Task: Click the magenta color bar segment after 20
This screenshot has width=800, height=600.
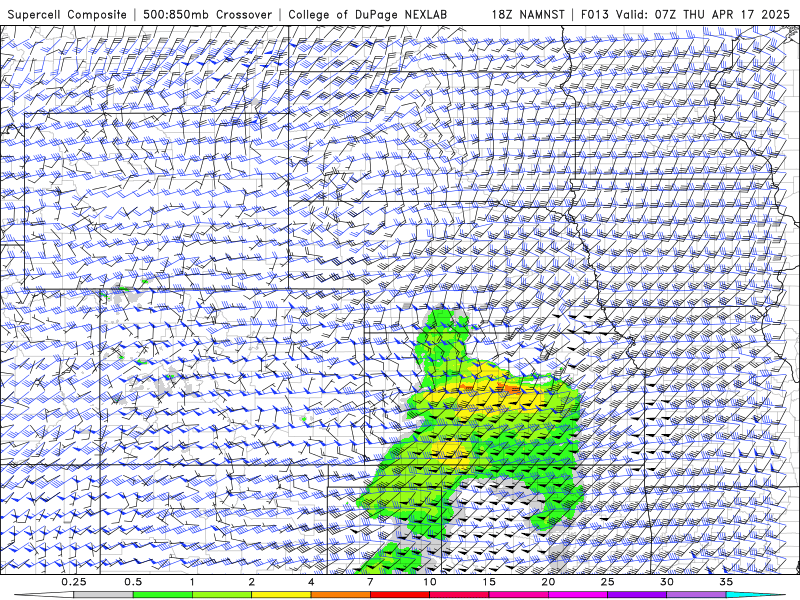Action: point(578,595)
